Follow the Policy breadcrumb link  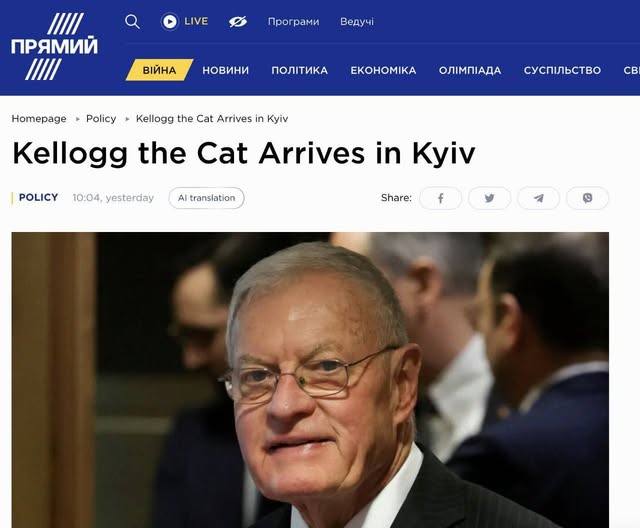coord(101,119)
